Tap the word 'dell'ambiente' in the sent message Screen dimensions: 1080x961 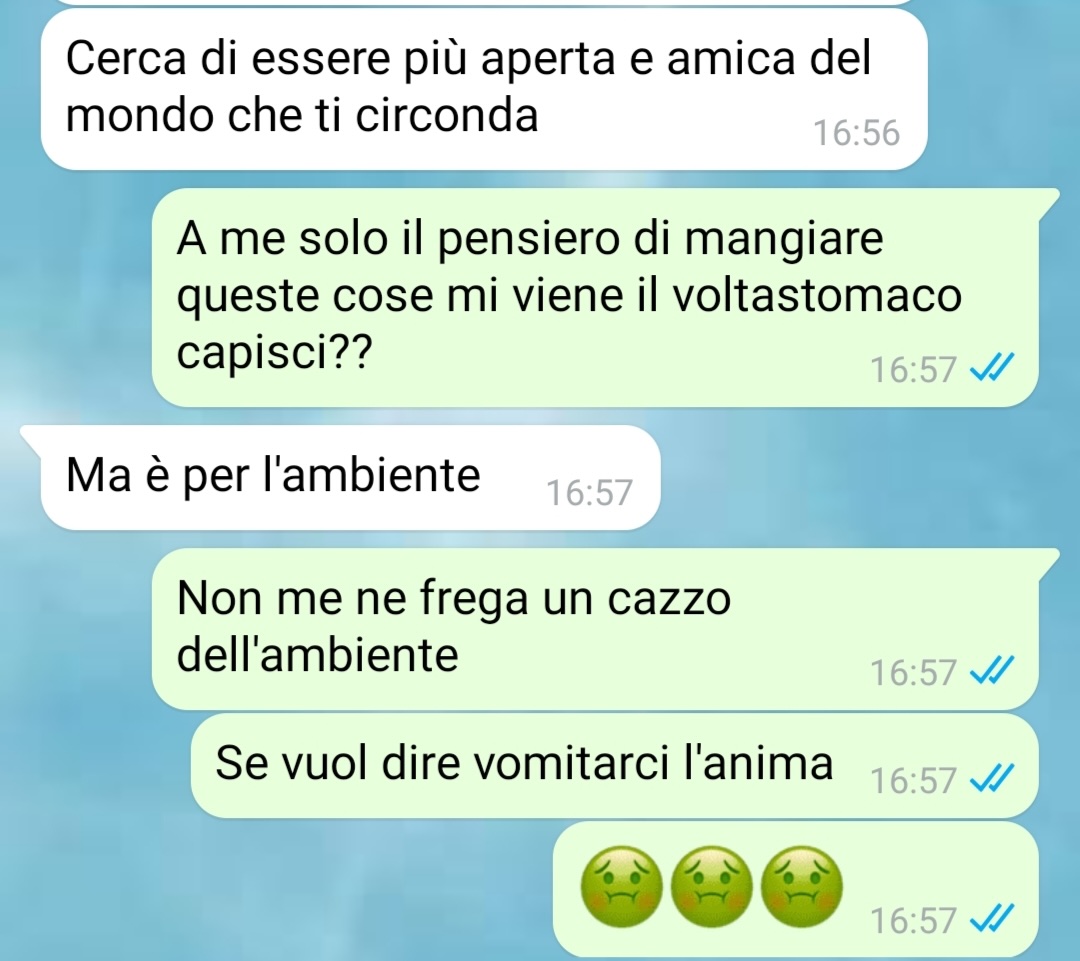pyautogui.click(x=318, y=654)
